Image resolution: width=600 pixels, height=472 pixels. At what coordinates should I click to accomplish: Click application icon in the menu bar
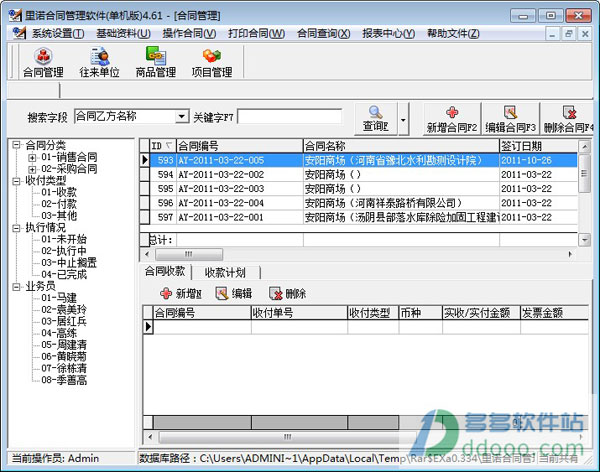click(x=19, y=33)
